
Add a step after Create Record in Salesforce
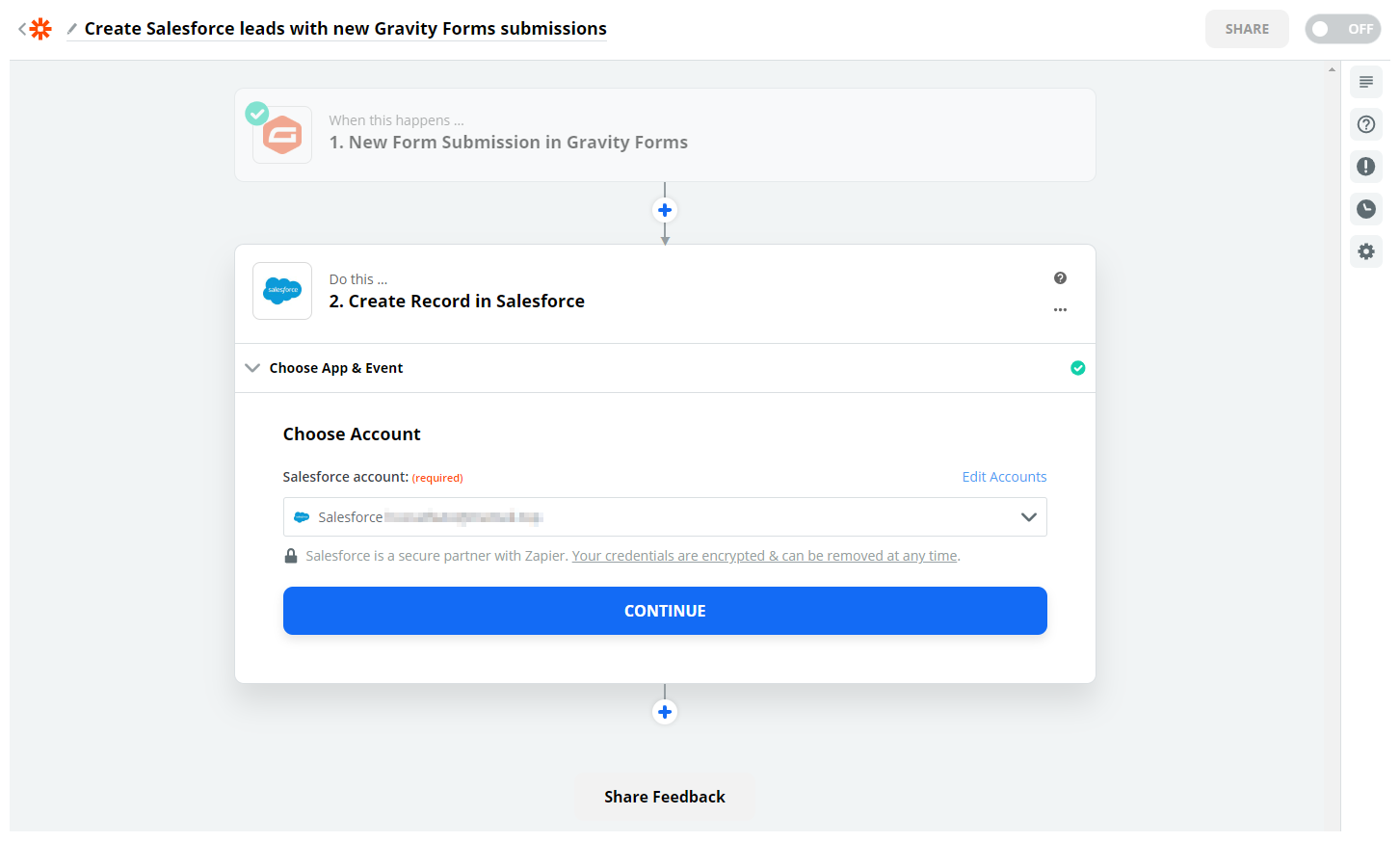[665, 712]
